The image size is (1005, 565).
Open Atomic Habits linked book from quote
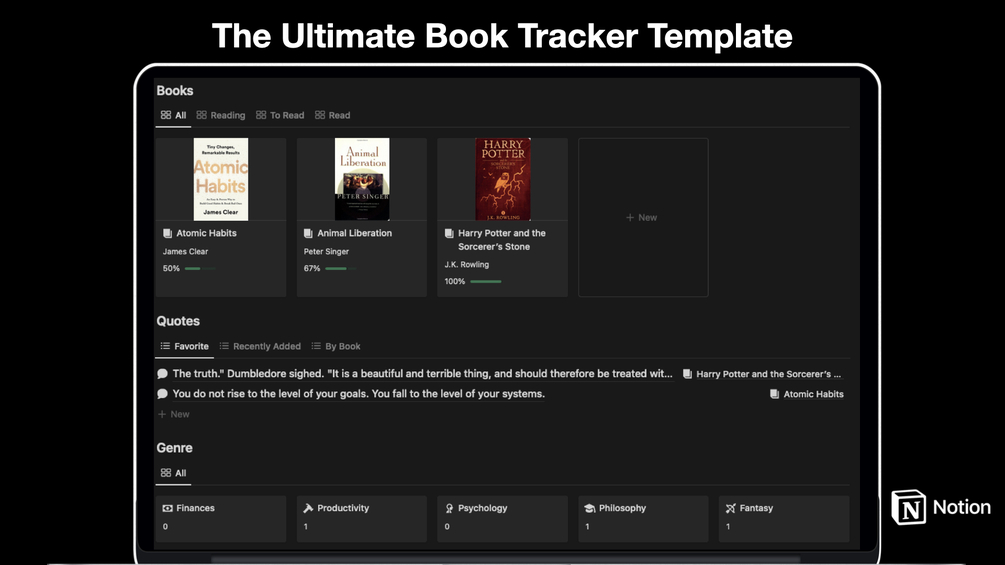tap(806, 394)
